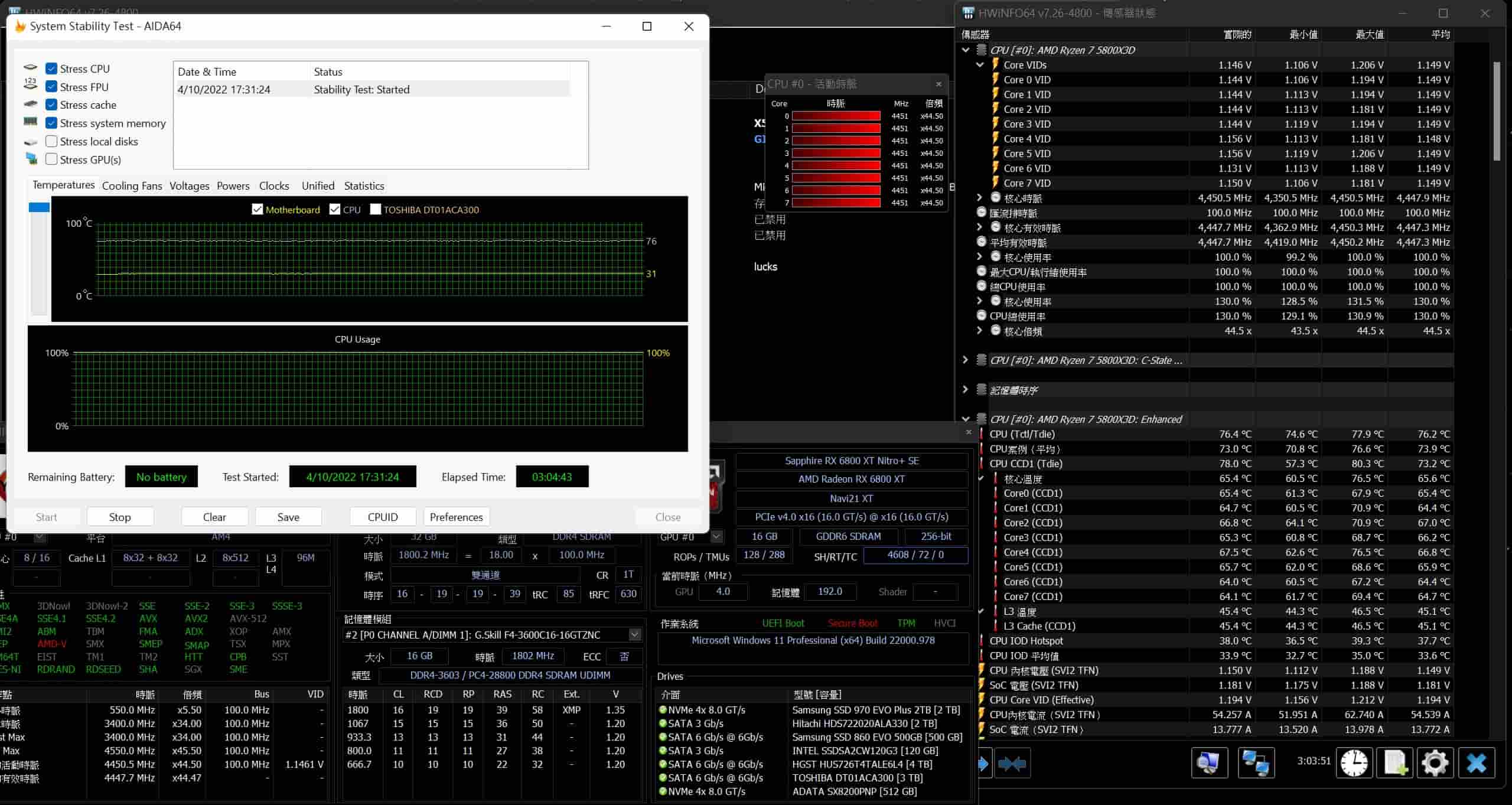This screenshot has height=805, width=1512.
Task: Click the collapse-arrows icon in HWiNFO toolbar
Action: pyautogui.click(x=1012, y=763)
